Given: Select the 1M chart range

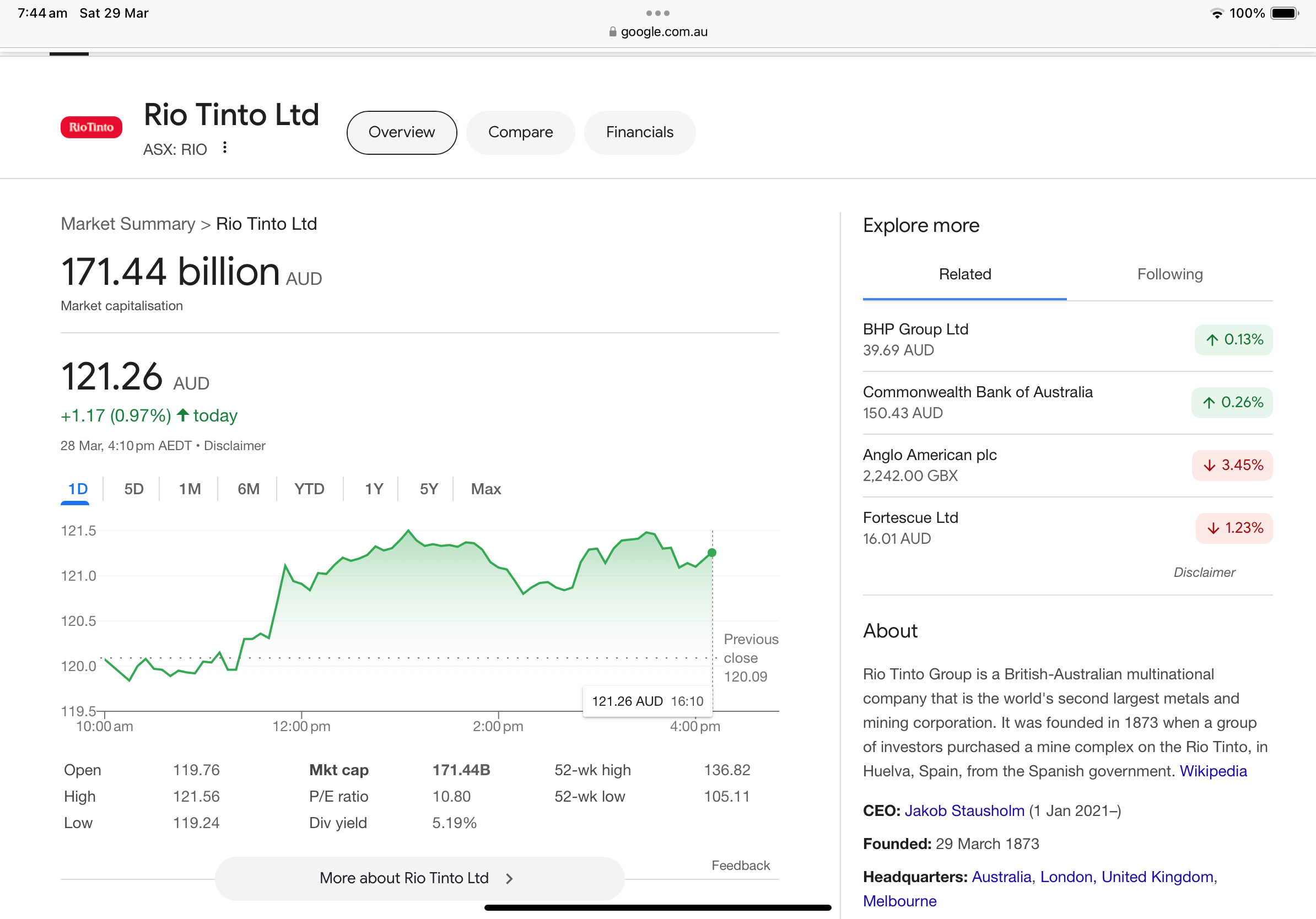Looking at the screenshot, I should pyautogui.click(x=190, y=489).
